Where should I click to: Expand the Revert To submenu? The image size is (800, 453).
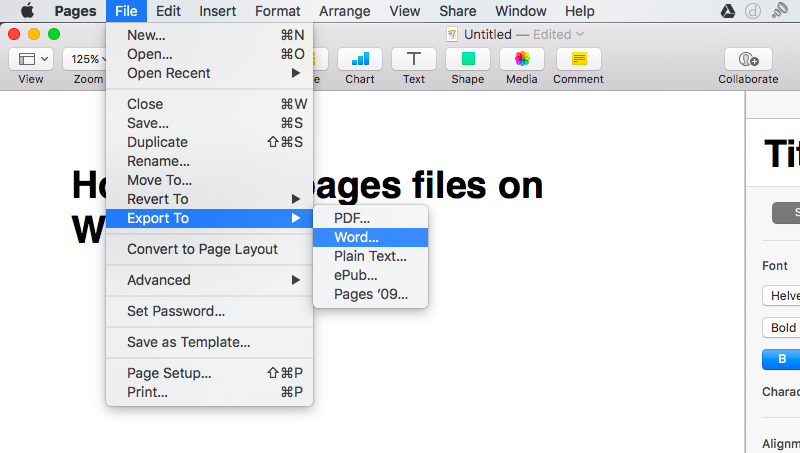click(209, 199)
